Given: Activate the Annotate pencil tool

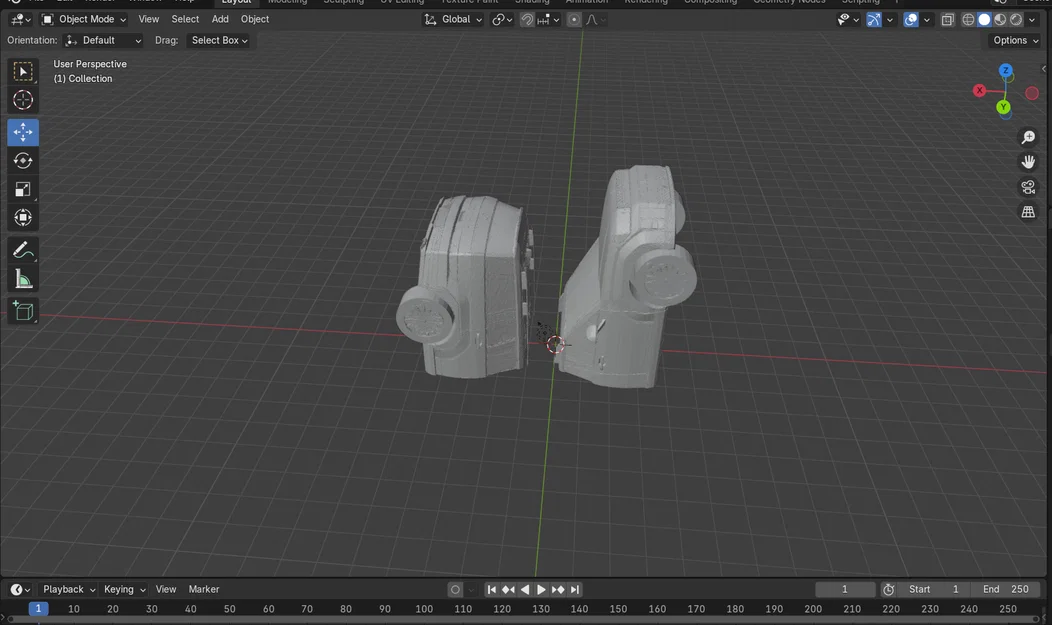Looking at the screenshot, I should [23, 250].
